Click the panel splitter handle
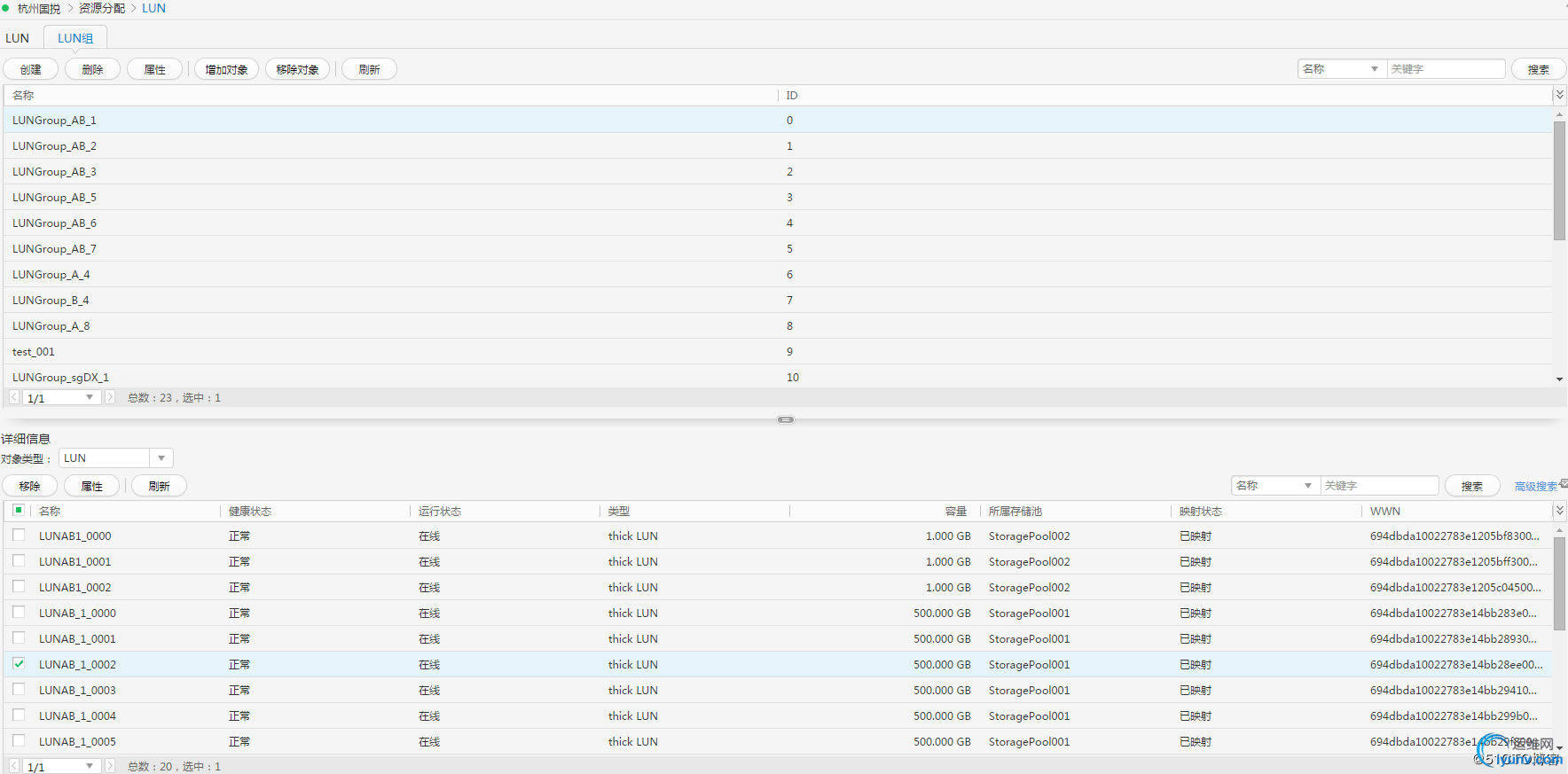Viewport: 1568px width, 774px height. click(x=786, y=419)
